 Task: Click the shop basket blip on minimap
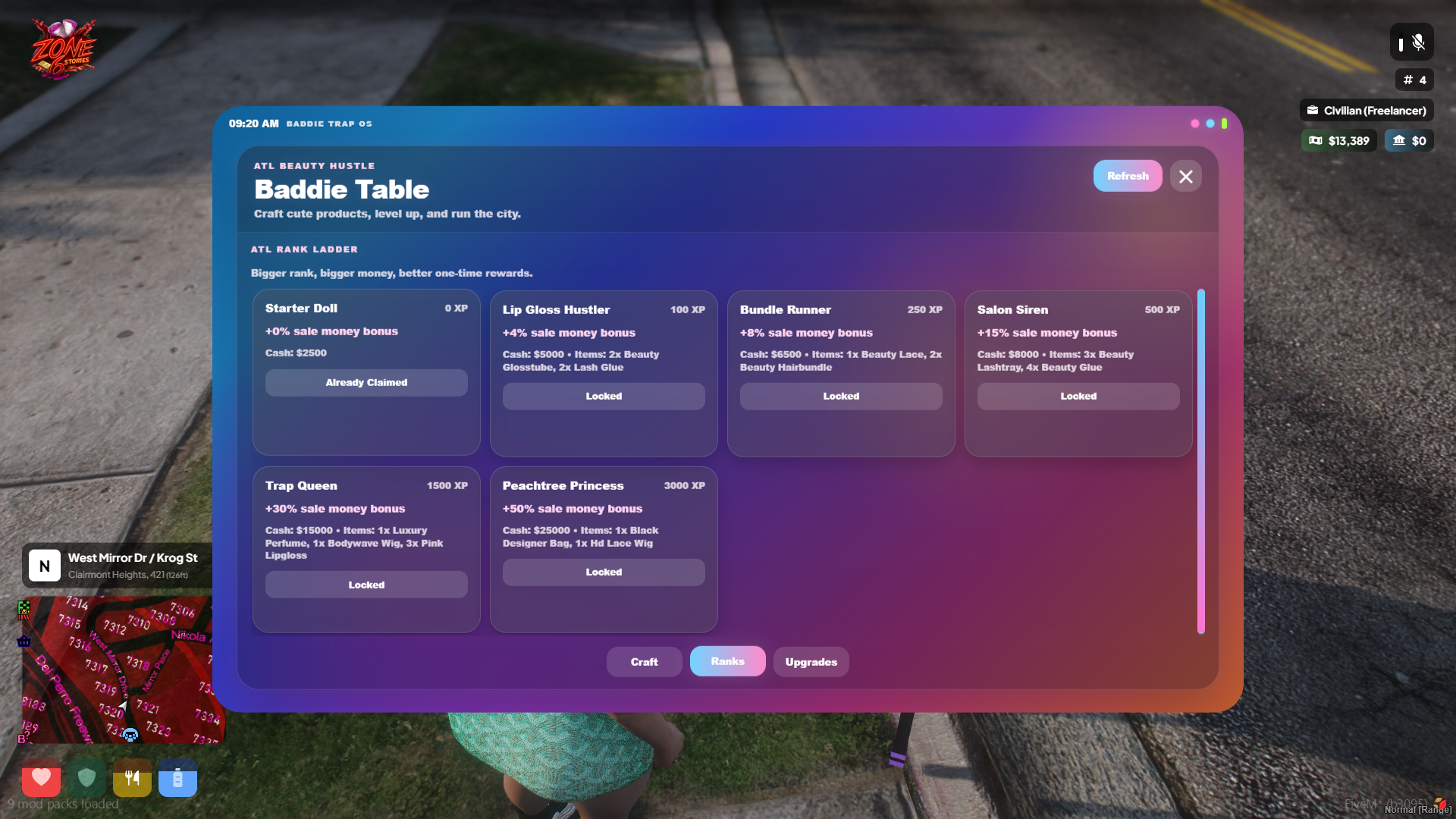click(x=24, y=642)
